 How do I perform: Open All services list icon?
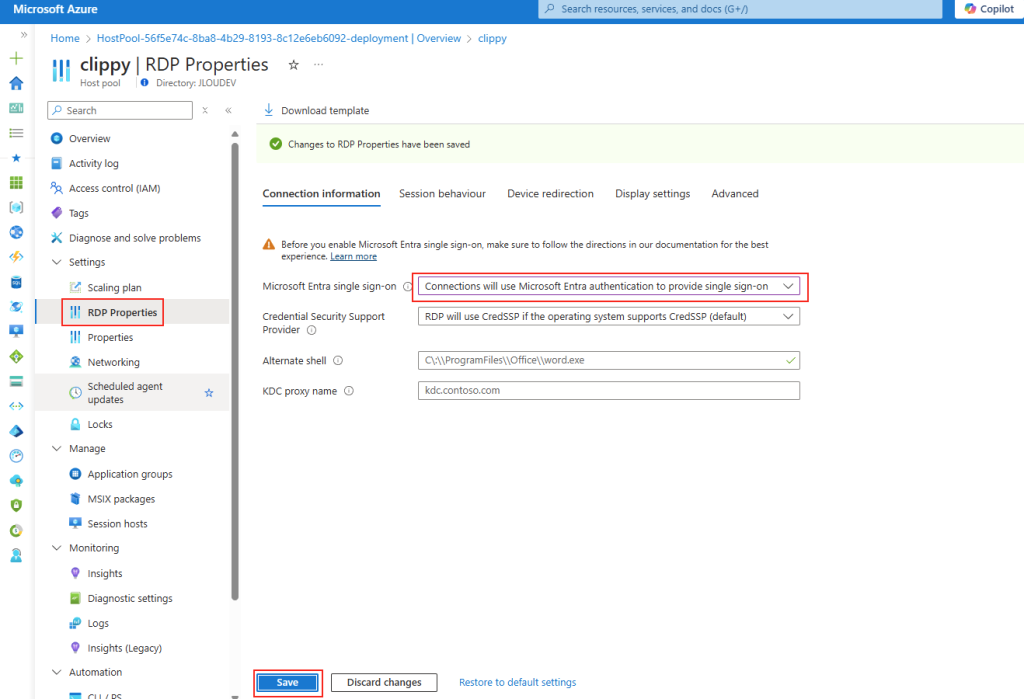[x=16, y=133]
